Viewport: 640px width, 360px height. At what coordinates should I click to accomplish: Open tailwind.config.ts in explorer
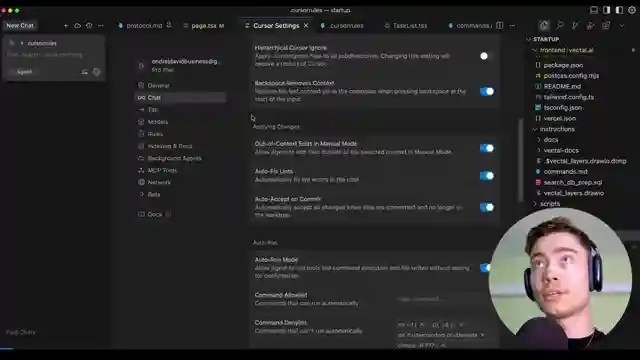[x=569, y=97]
